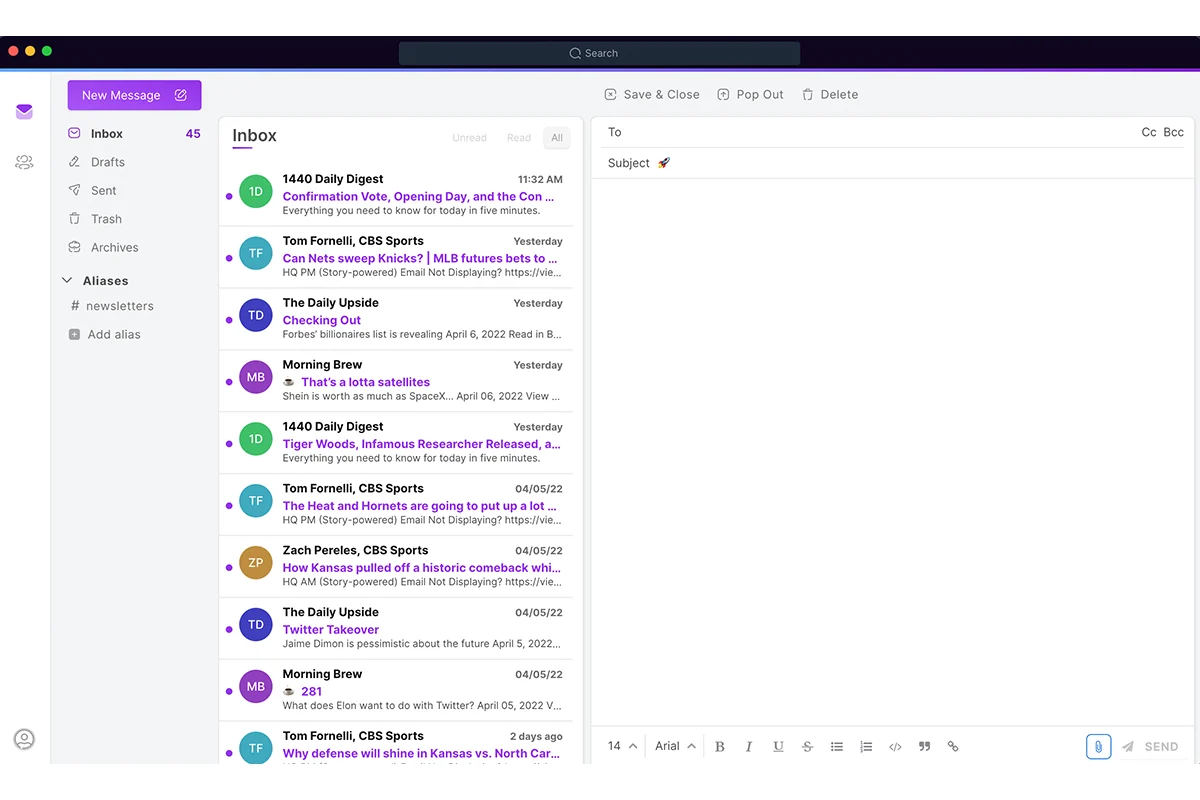Click the MB avatar of satellites email
The height and width of the screenshot is (800, 1200).
tap(256, 377)
